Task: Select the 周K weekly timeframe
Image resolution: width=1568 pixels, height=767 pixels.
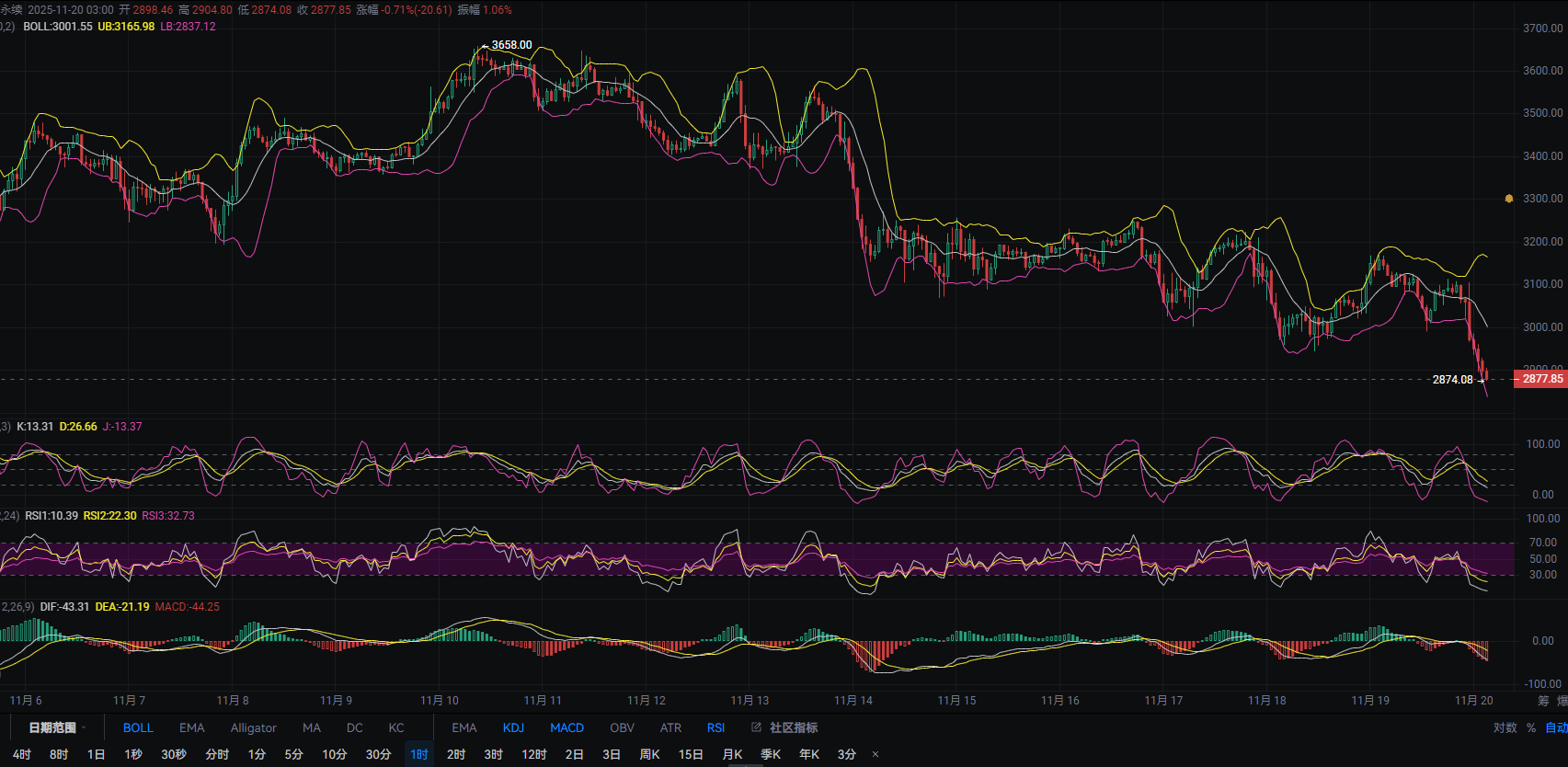Action: [x=649, y=754]
